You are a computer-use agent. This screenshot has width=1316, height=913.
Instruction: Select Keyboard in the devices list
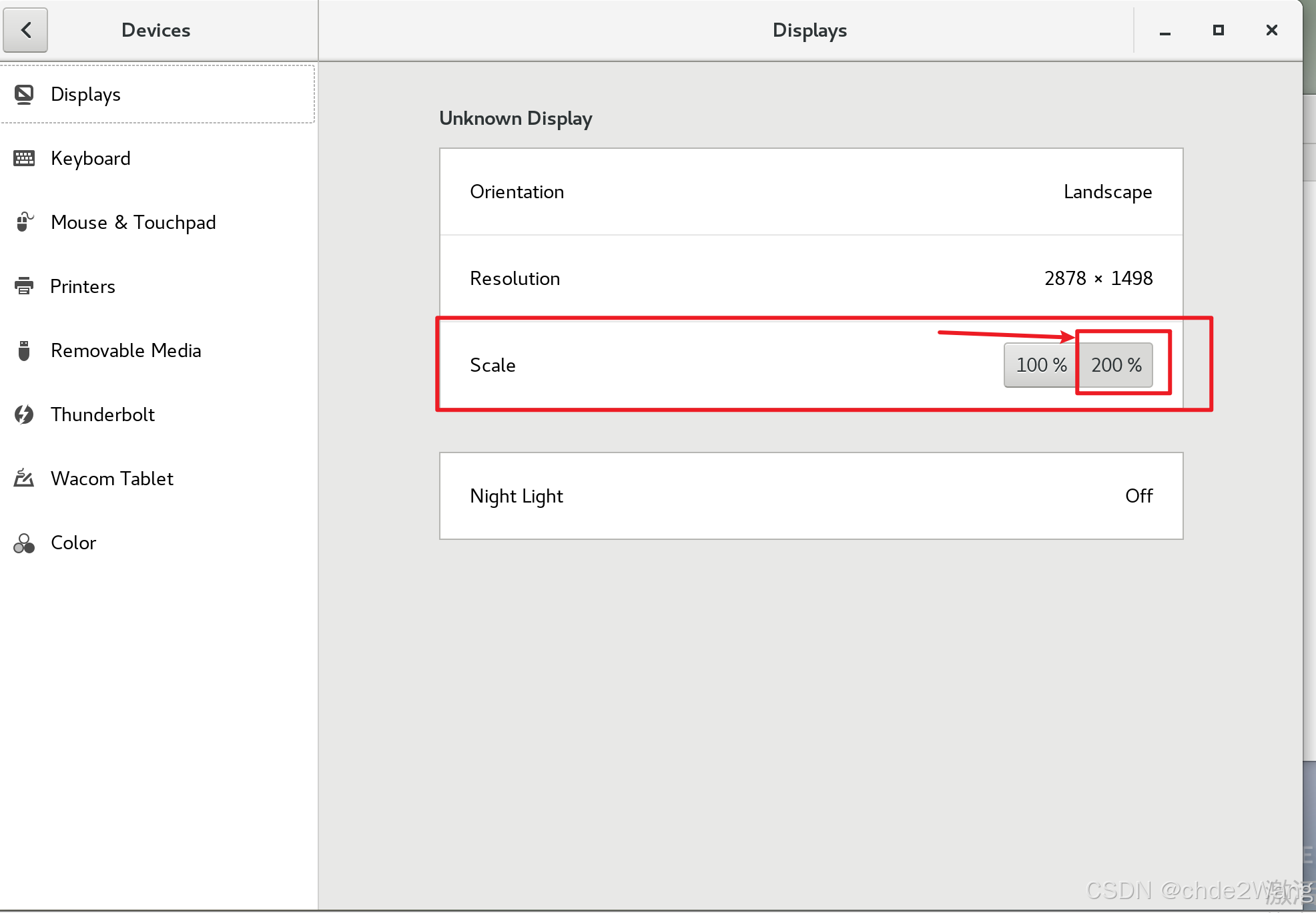click(91, 158)
